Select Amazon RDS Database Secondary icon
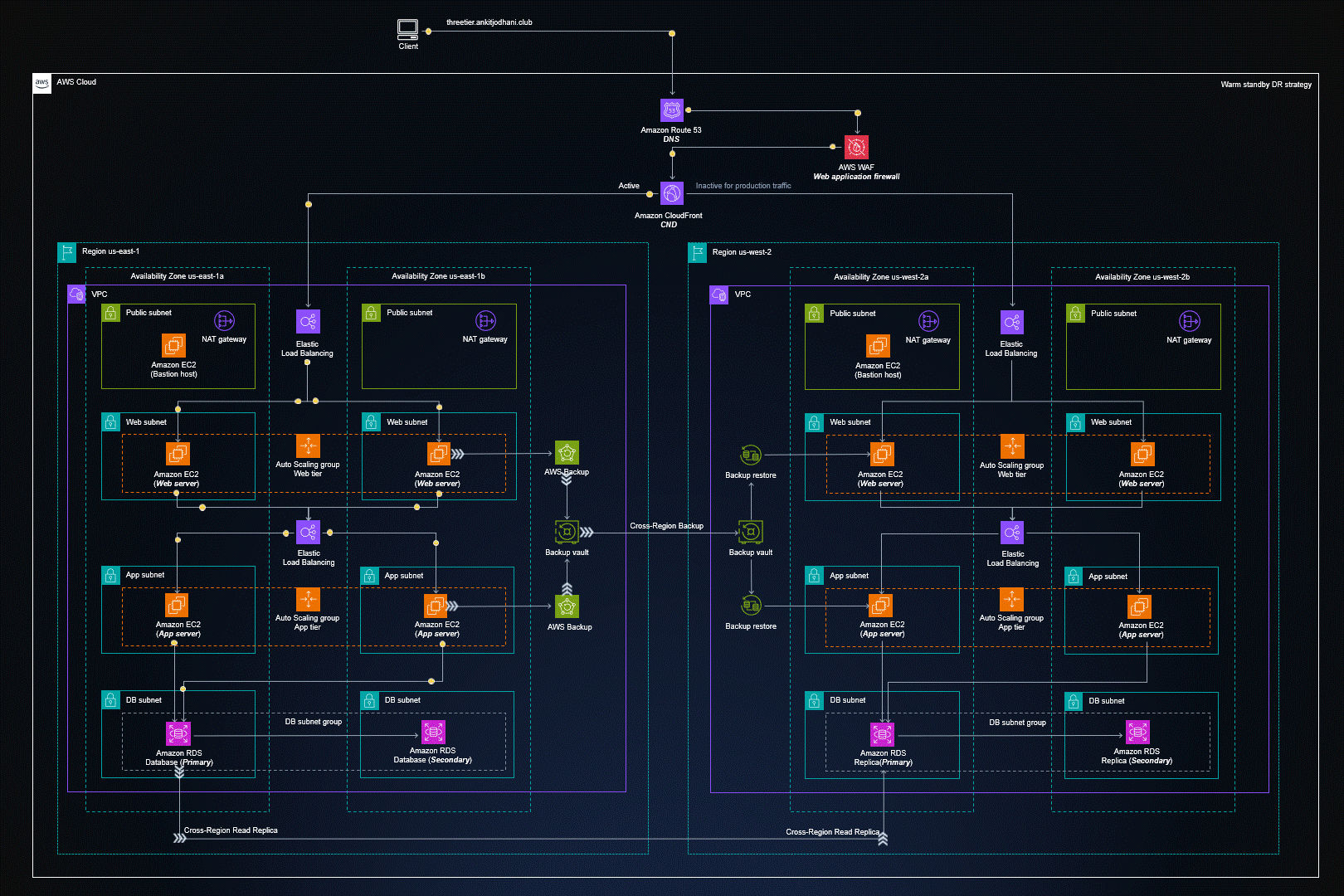The height and width of the screenshot is (896, 1344). [433, 732]
